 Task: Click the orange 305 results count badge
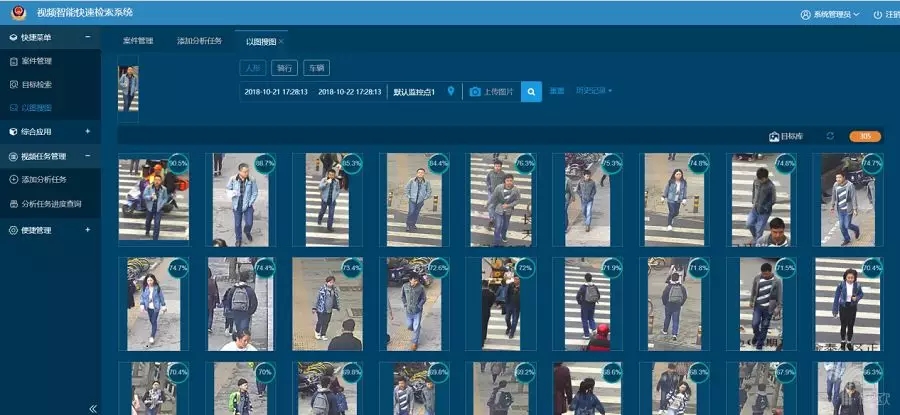tap(866, 137)
